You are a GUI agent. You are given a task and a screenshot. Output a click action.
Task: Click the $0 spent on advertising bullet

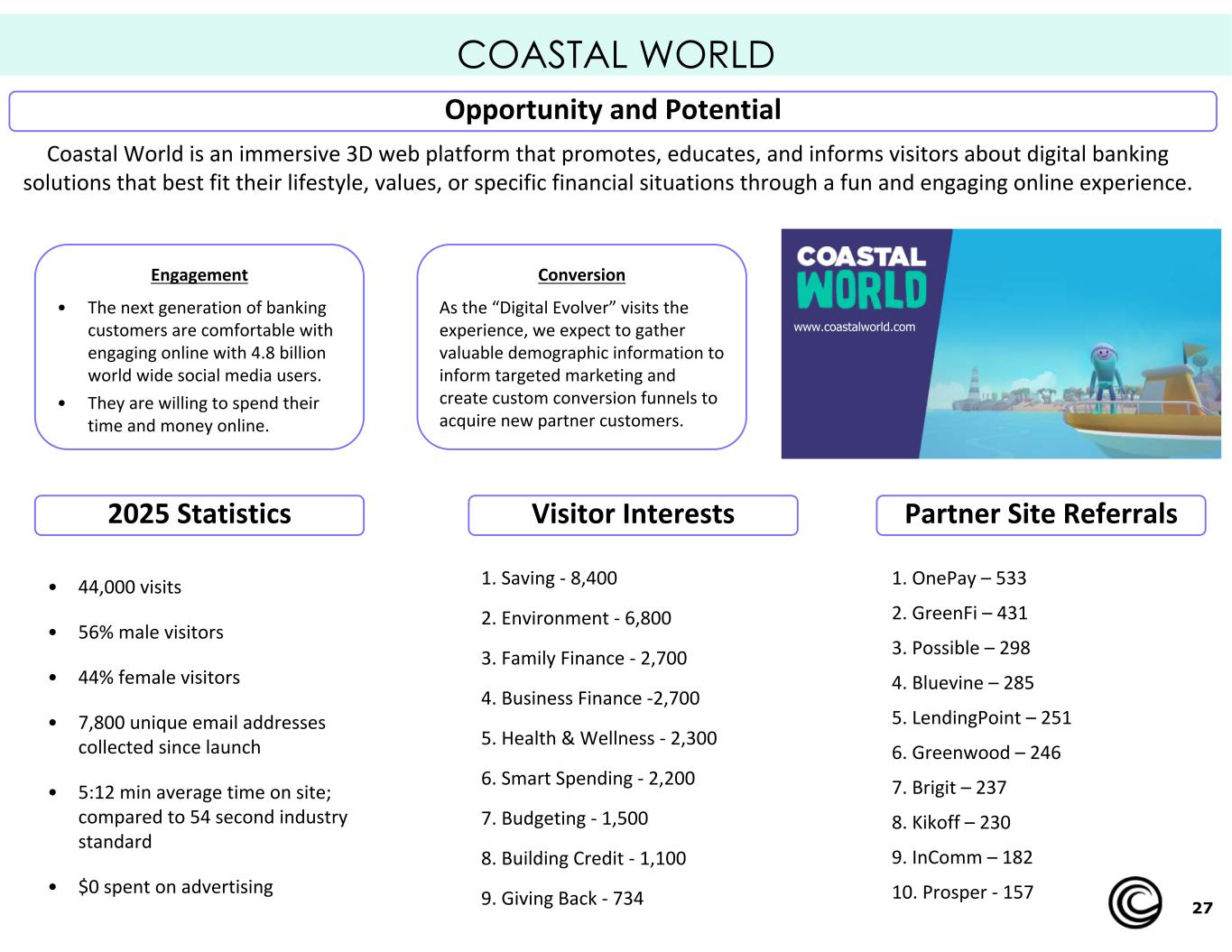click(x=175, y=887)
